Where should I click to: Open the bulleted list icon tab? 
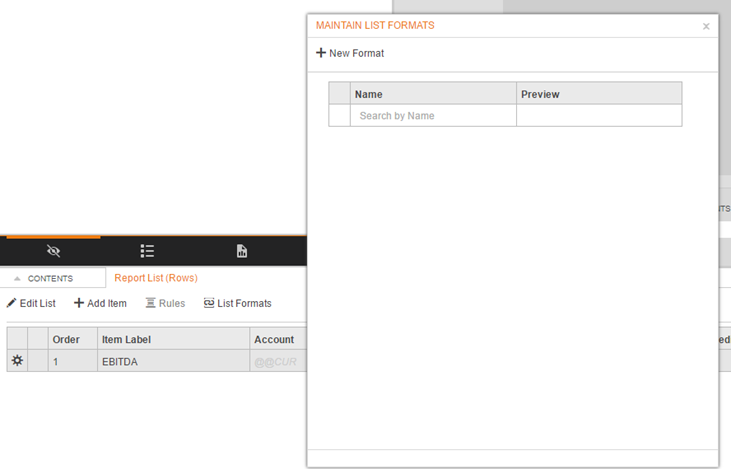[147, 251]
